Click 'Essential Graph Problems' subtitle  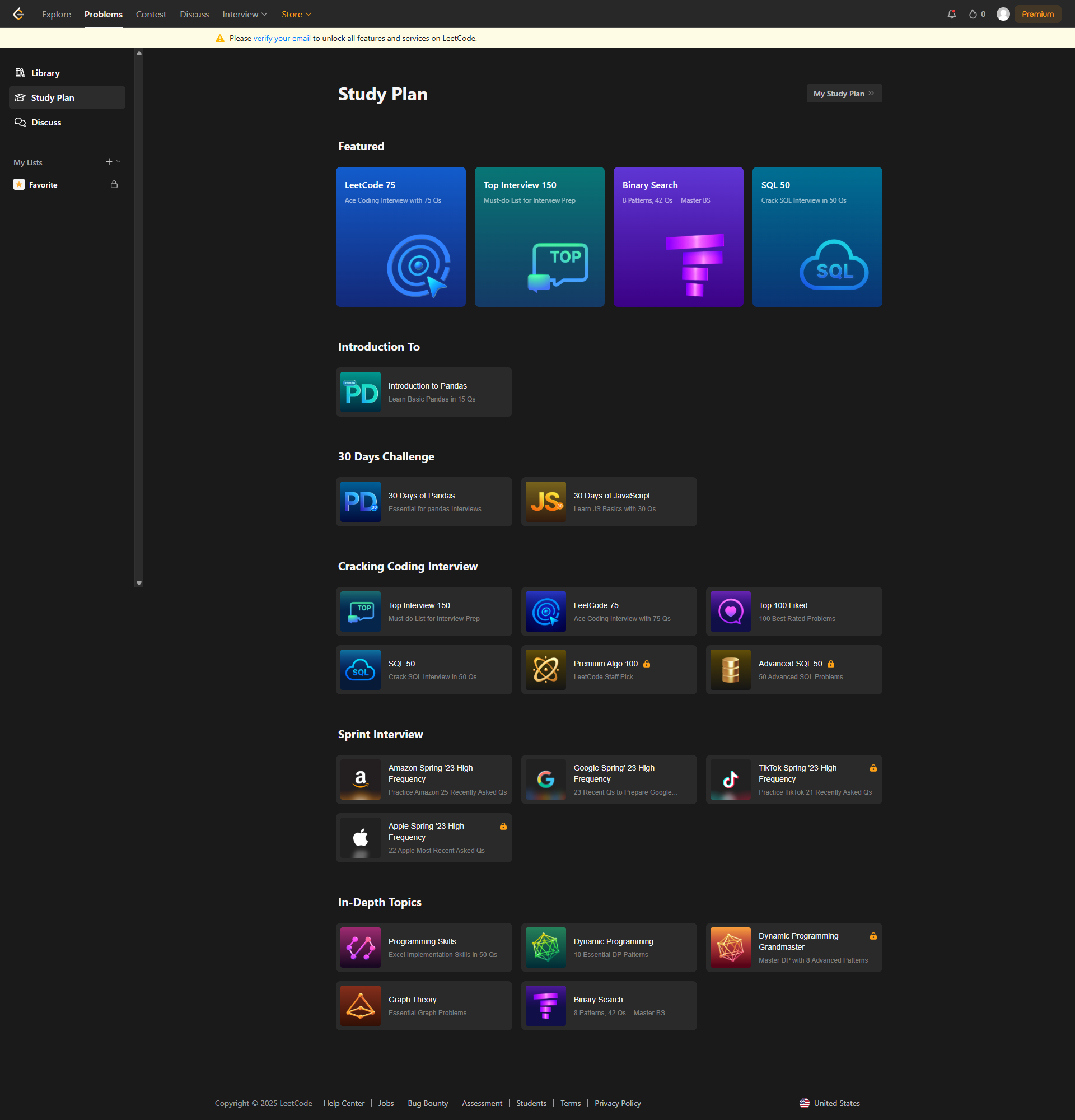pos(428,1013)
